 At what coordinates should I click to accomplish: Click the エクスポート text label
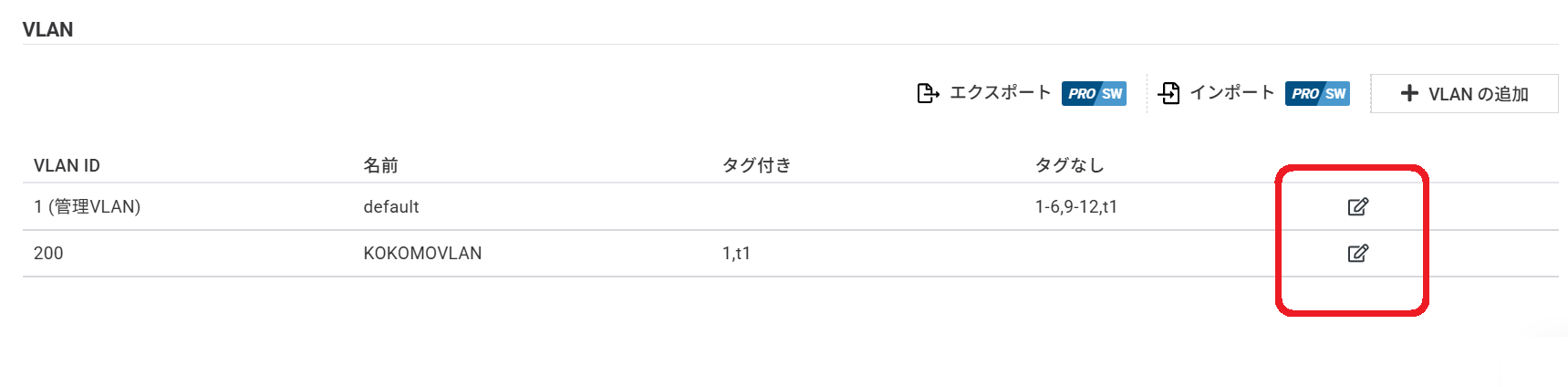click(1000, 93)
